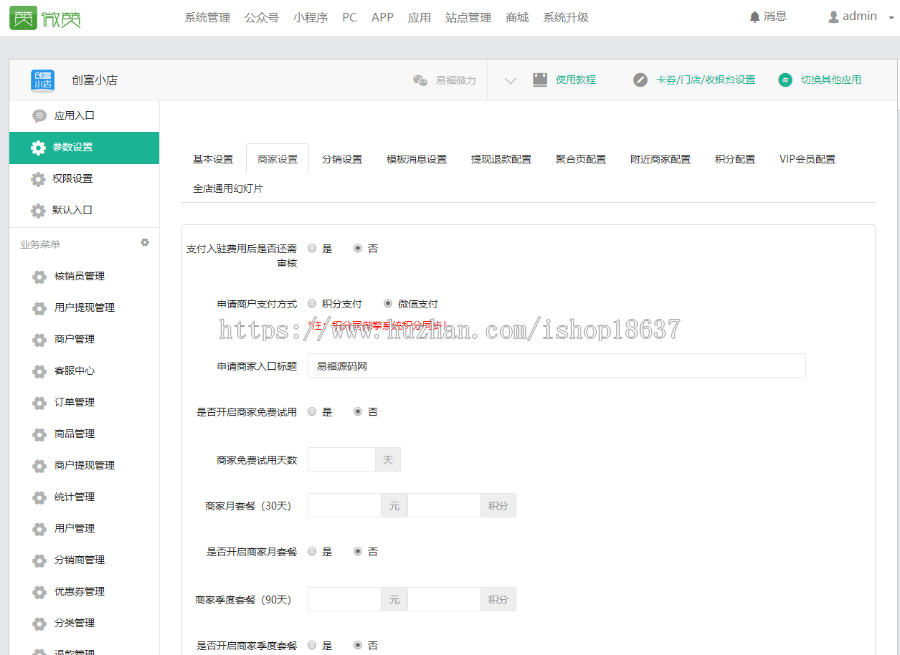This screenshot has height=655, width=900.
Task: Click the 商家季度套餐 积分 input field
Action: coord(444,599)
